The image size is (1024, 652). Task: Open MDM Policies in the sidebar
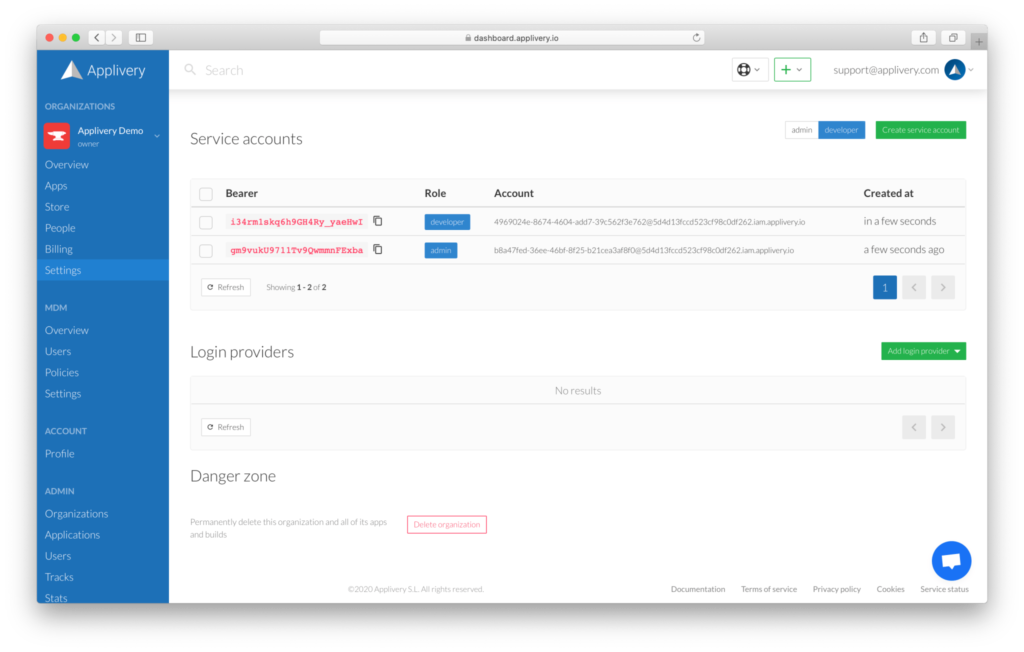point(62,372)
